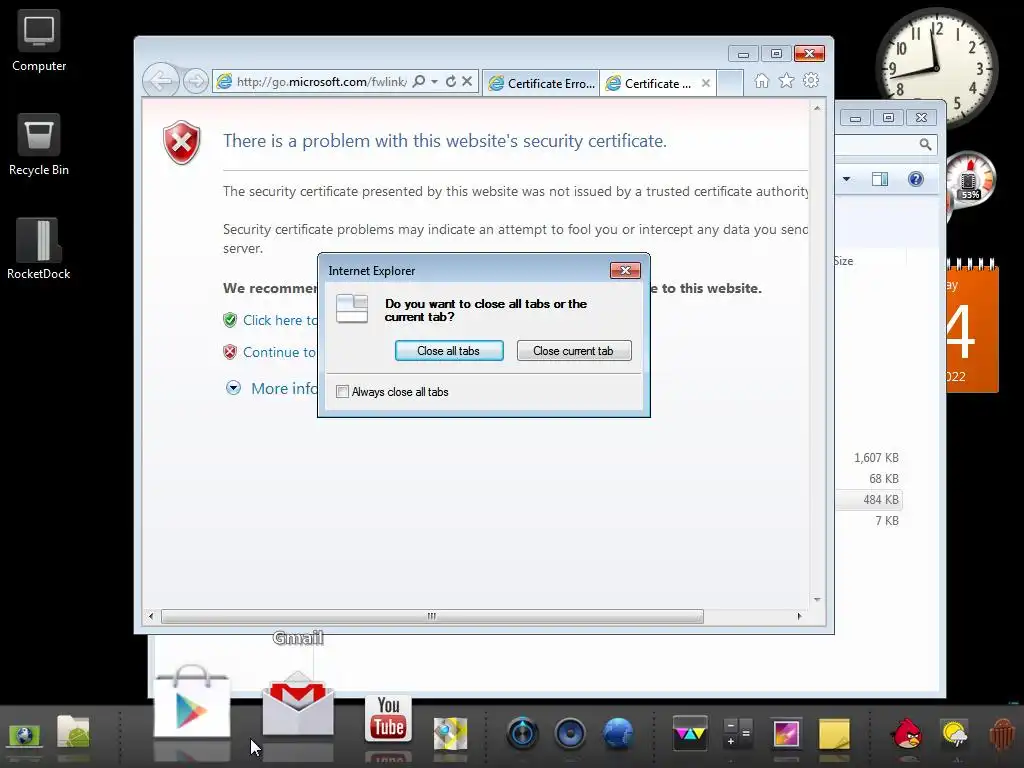Click the More info link text

(285, 389)
